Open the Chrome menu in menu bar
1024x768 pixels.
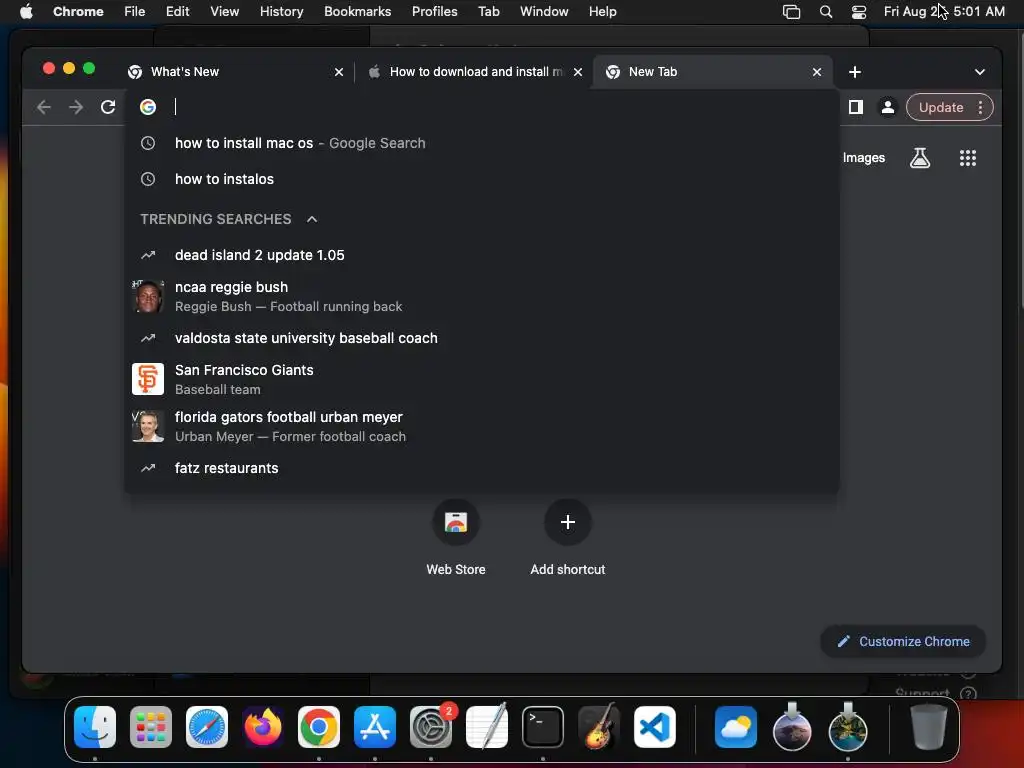tap(78, 12)
